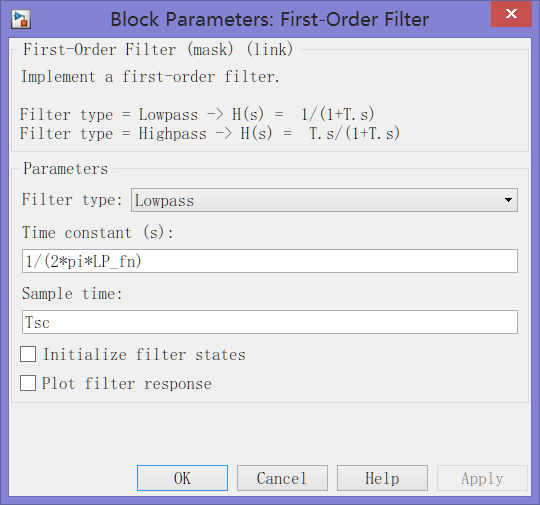Focus the Sample time Tsc field

tap(270, 322)
